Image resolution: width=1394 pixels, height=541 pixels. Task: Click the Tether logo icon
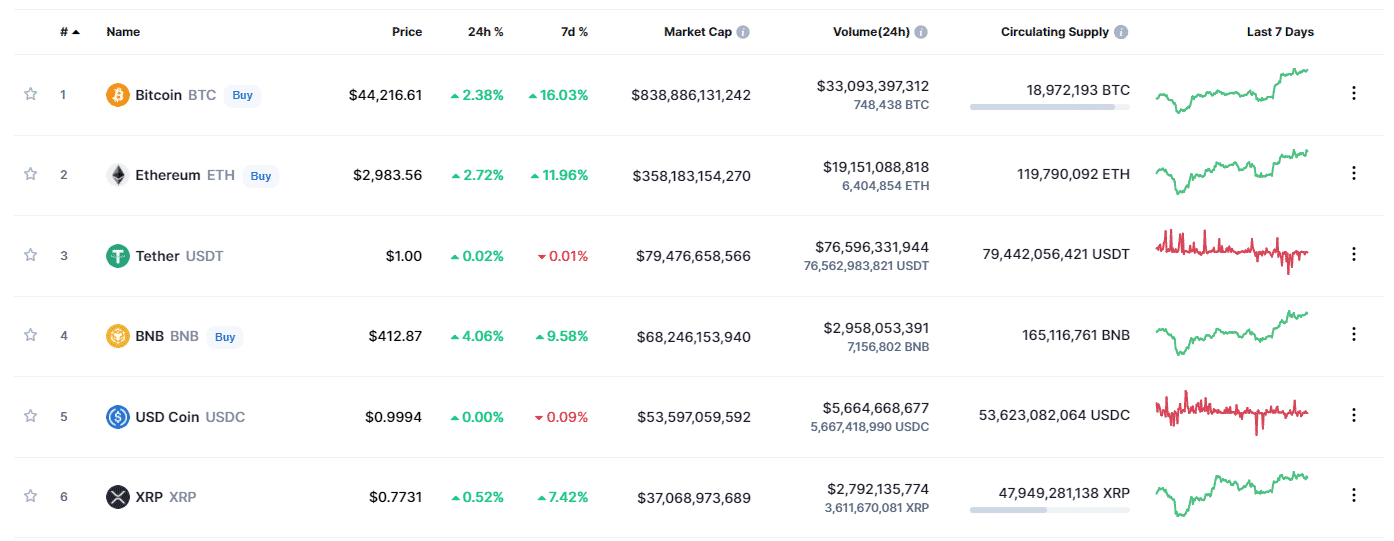click(x=118, y=256)
